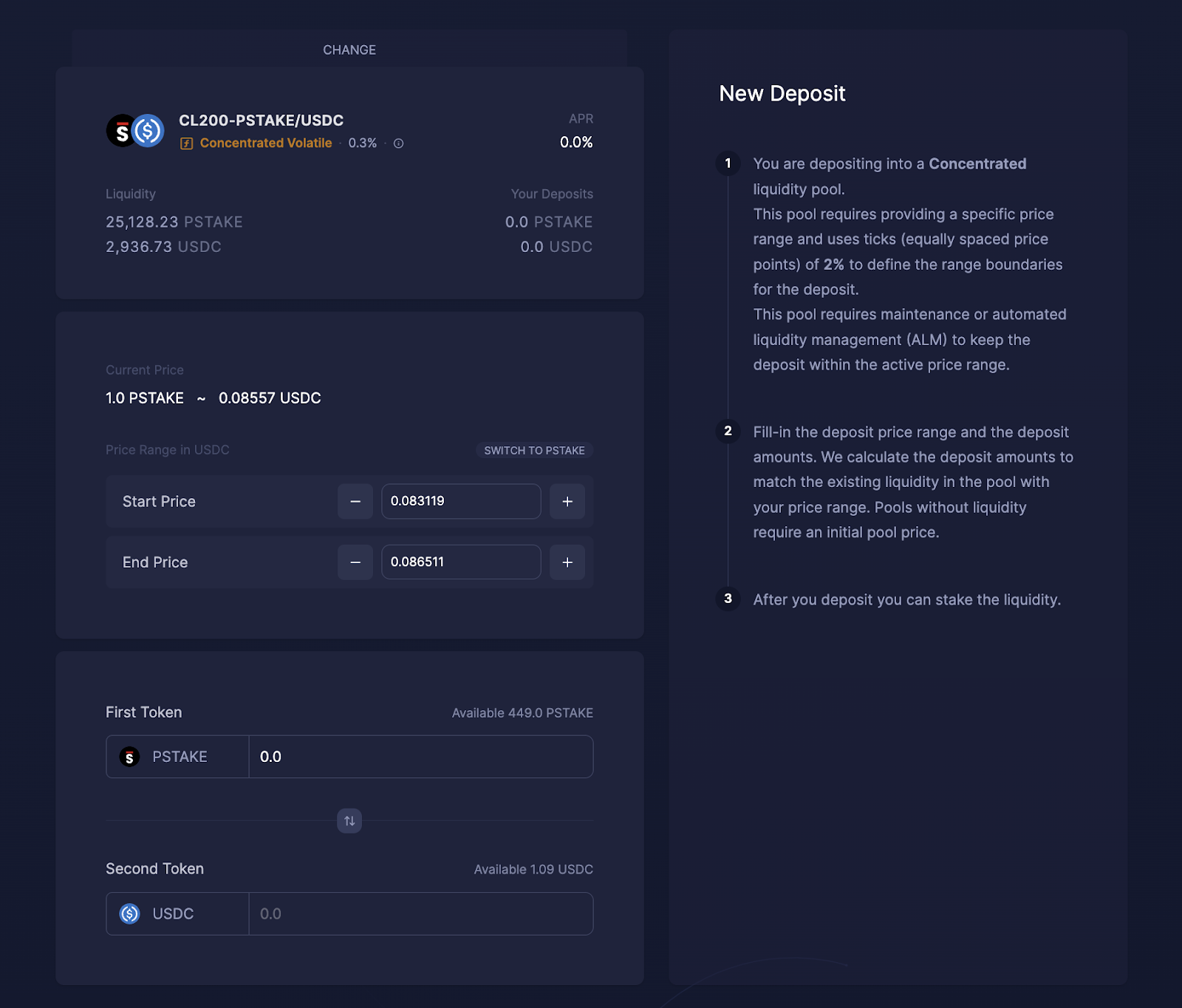Switch price range to PSTAKE
Image resolution: width=1182 pixels, height=1008 pixels.
534,450
